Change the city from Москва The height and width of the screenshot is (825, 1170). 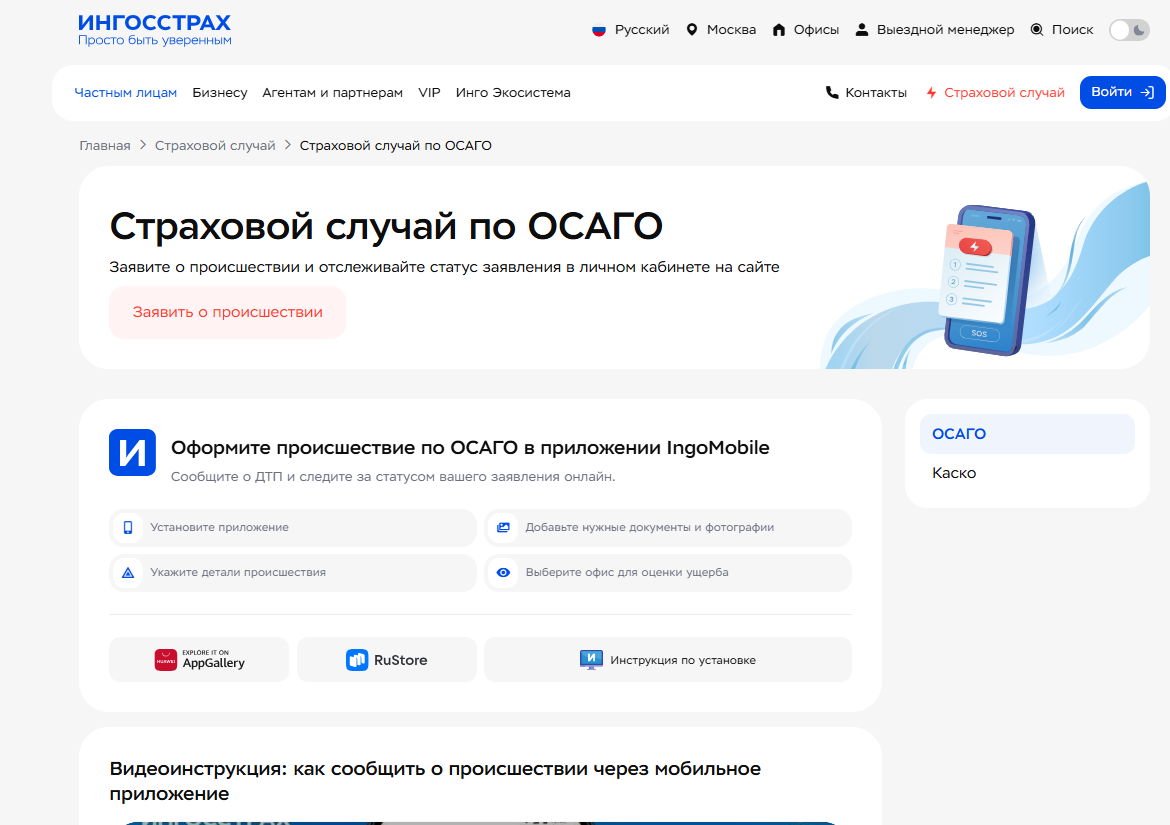pos(720,30)
